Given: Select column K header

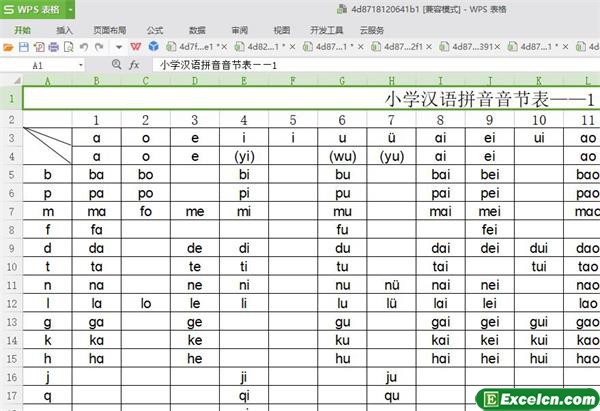Looking at the screenshot, I should pyautogui.click(x=539, y=80).
